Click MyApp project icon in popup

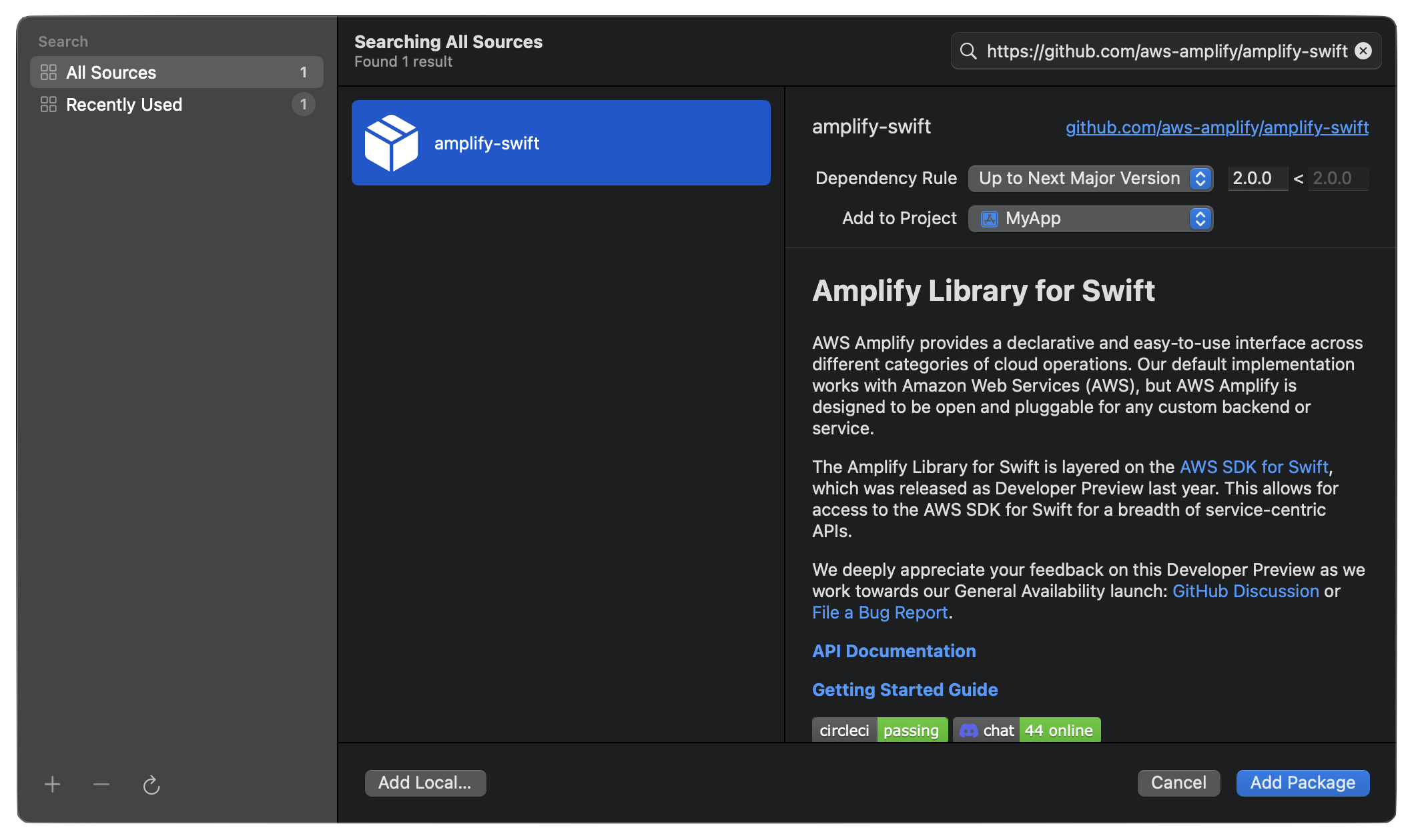point(990,219)
